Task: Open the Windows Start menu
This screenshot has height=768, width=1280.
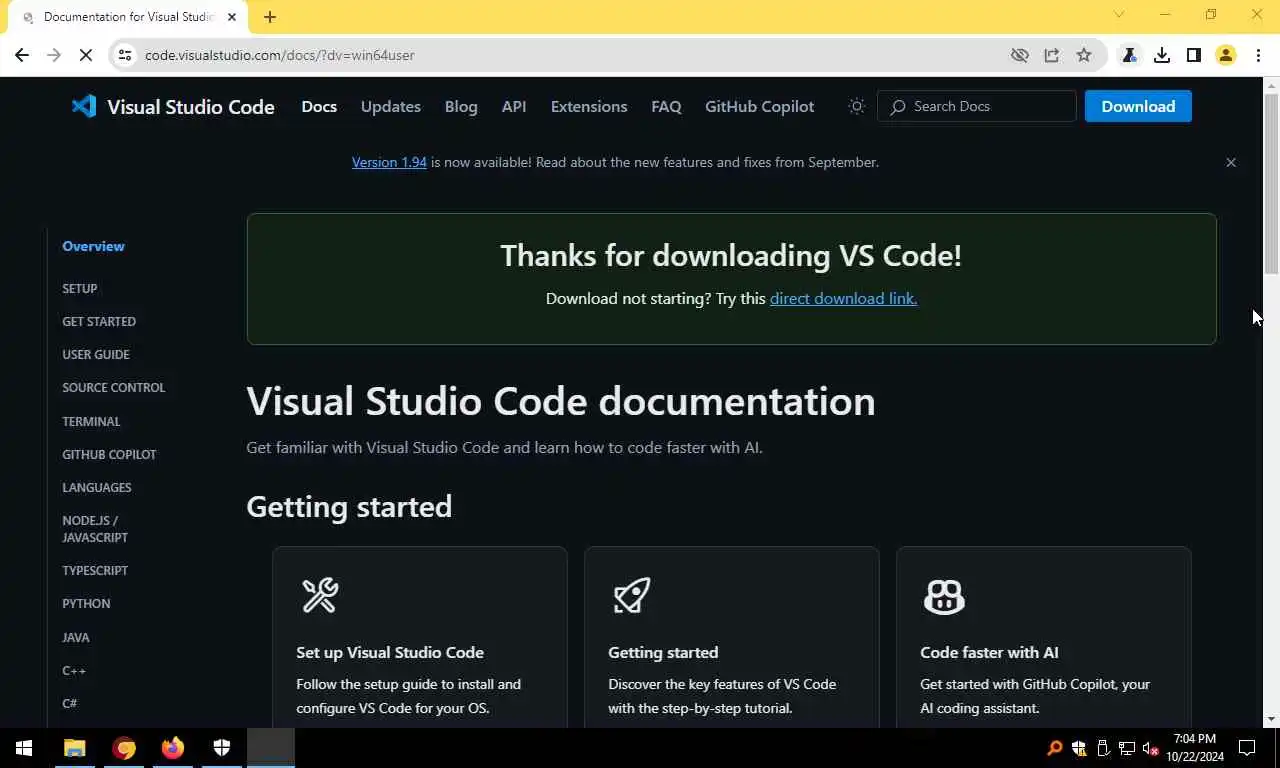Action: [24, 748]
